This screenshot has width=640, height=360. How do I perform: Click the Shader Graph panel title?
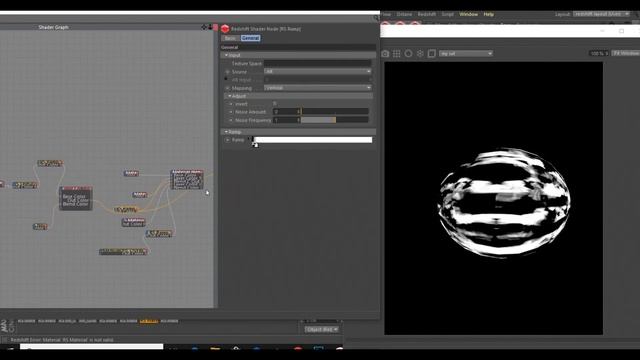click(x=53, y=27)
